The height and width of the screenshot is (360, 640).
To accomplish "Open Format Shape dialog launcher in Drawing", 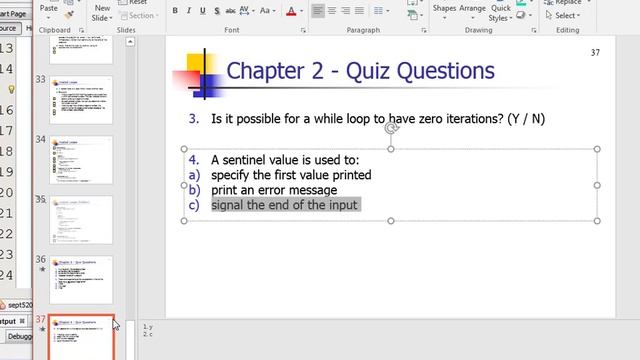I will 533,30.
